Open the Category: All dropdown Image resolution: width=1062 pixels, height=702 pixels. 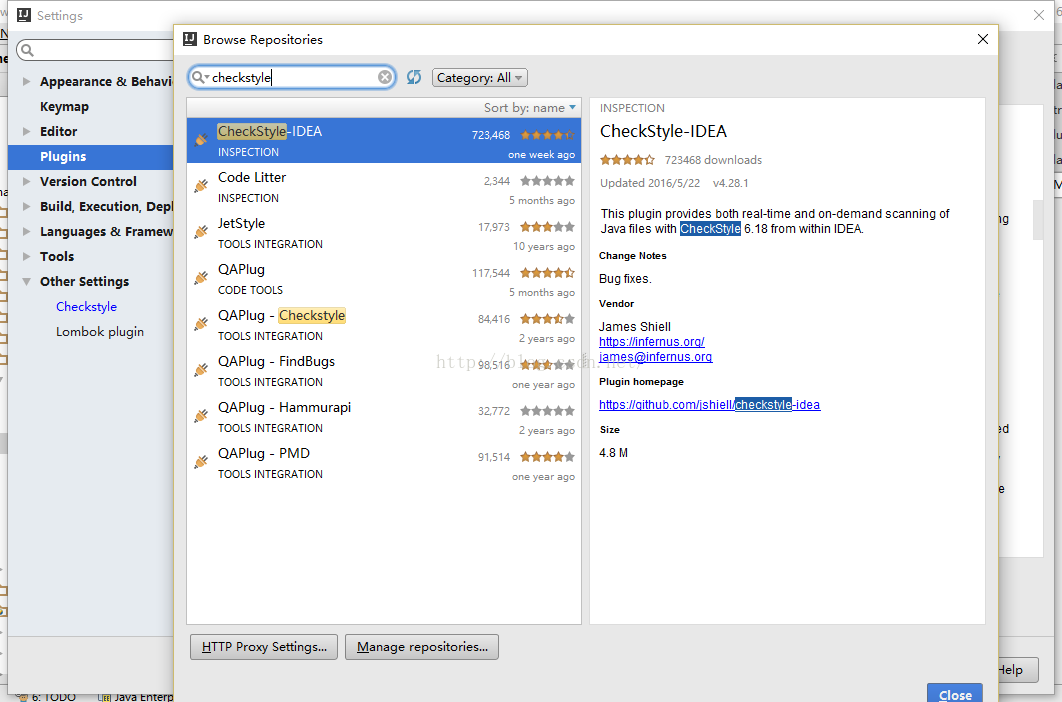tap(480, 78)
